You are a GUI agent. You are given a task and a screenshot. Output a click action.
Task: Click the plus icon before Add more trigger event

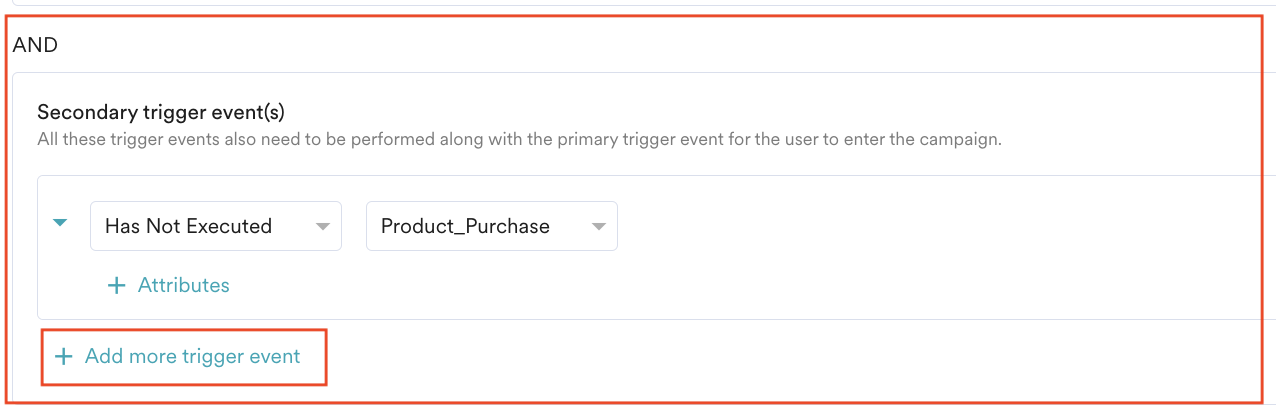tap(64, 357)
